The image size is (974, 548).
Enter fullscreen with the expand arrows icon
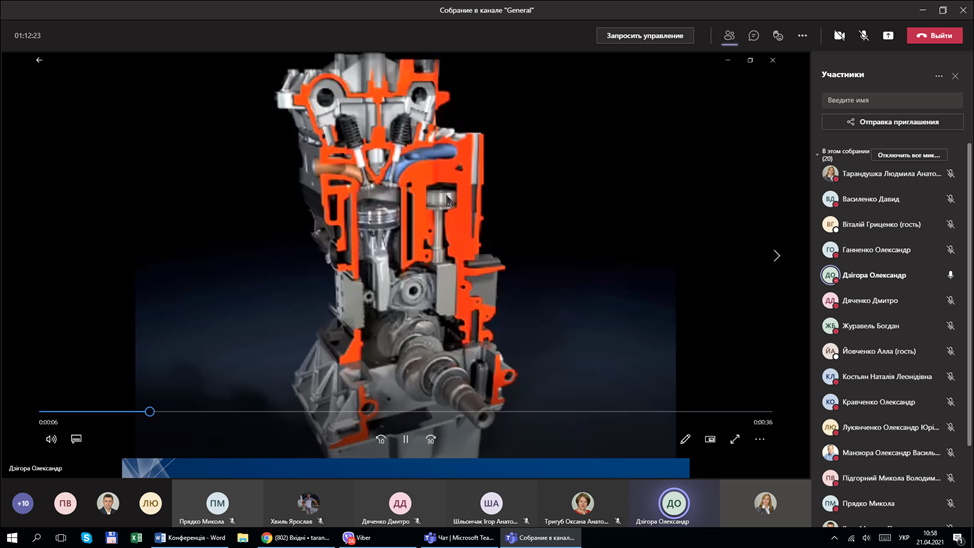click(x=735, y=439)
